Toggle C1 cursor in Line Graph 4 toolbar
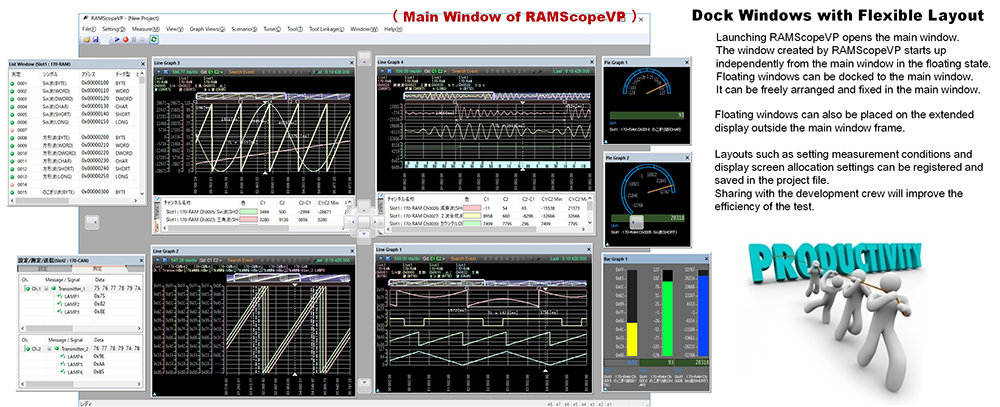 tap(434, 71)
